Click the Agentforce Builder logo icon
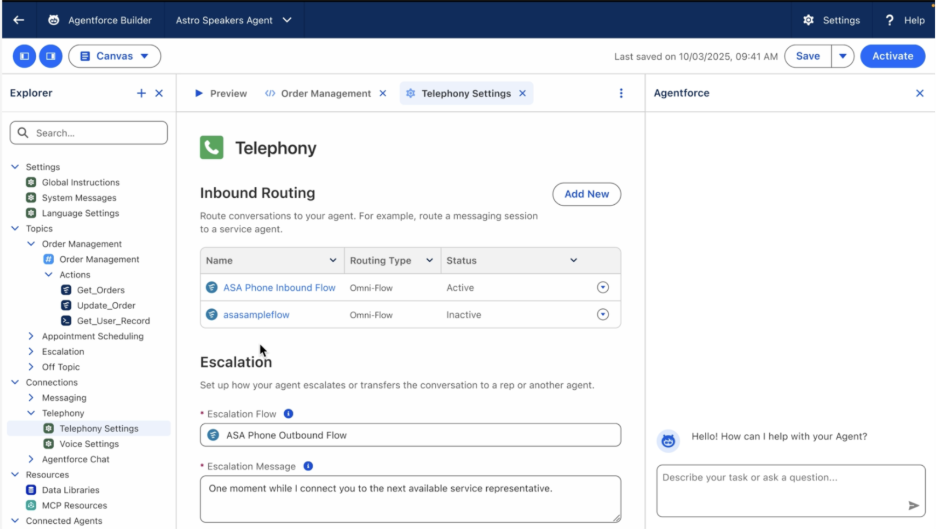 (54, 20)
